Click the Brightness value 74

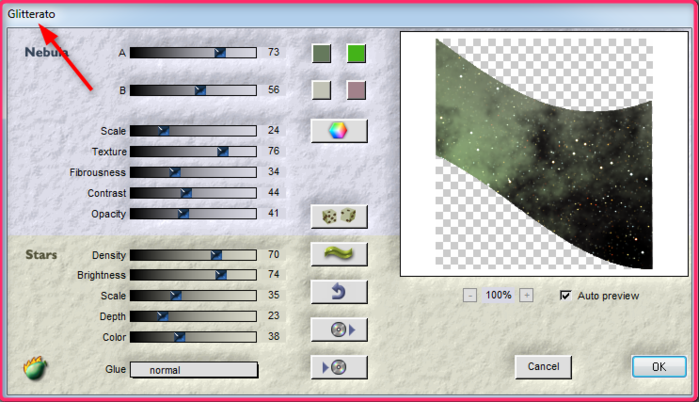274,275
